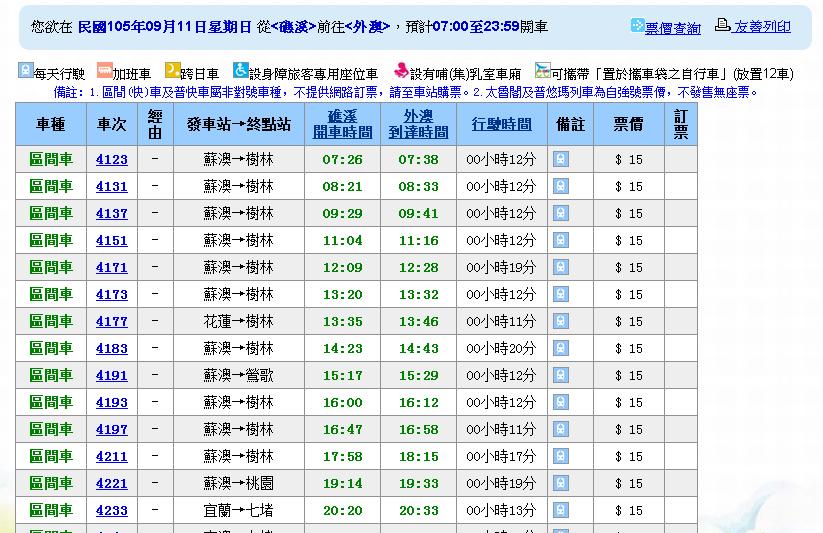This screenshot has height=533, width=823.
Task: Open train number 4171 details
Action: 112,268
